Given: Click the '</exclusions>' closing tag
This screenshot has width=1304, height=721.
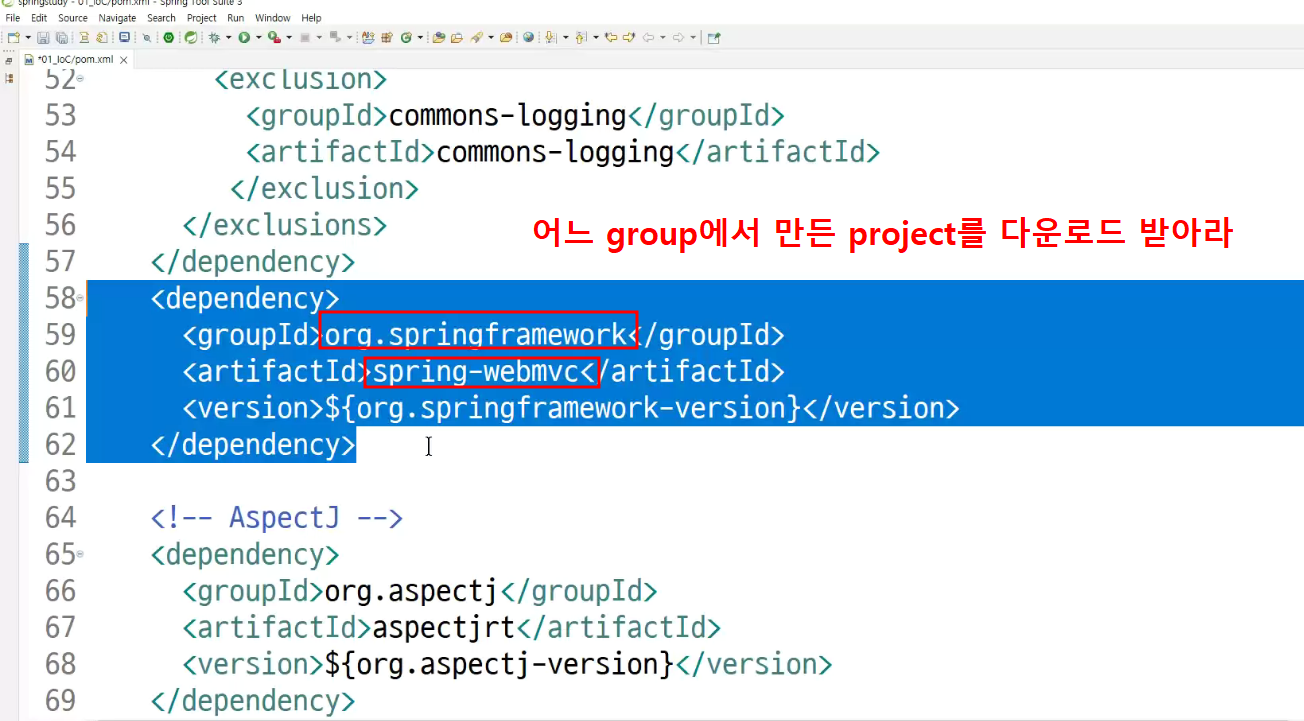Looking at the screenshot, I should tap(285, 225).
